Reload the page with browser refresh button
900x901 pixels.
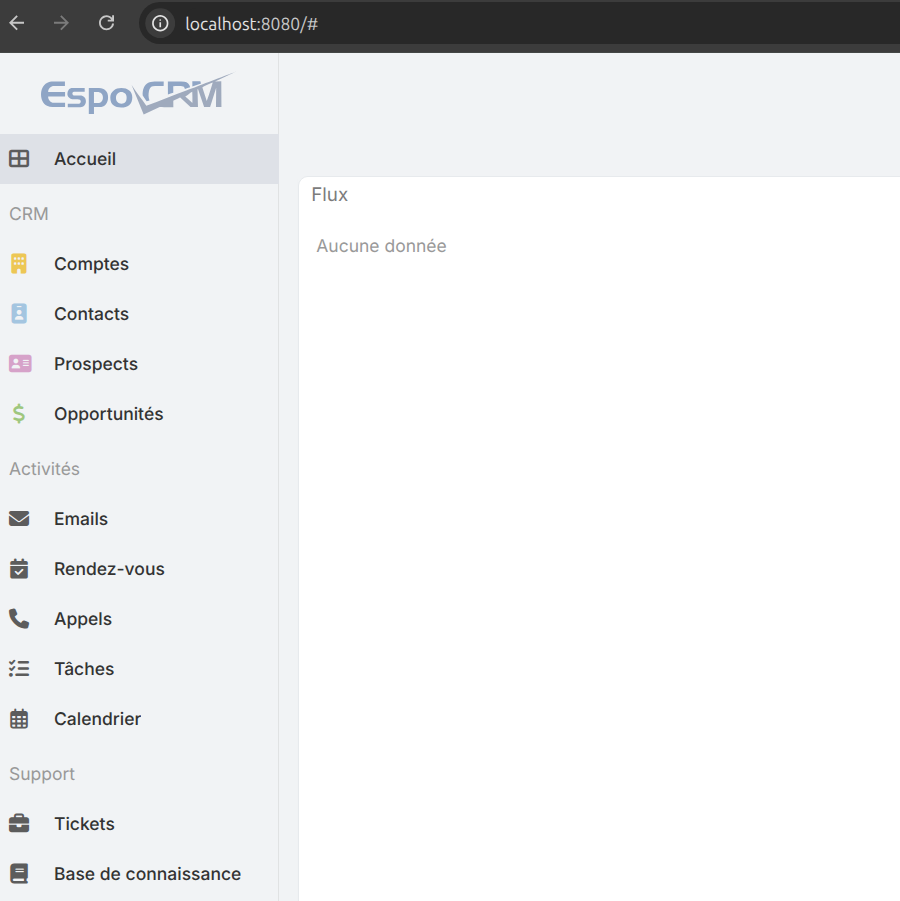point(107,23)
